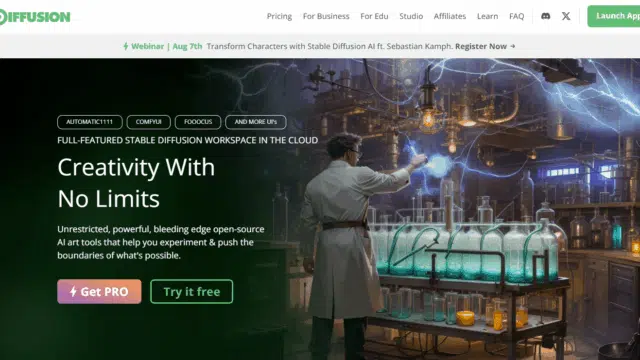Select the AUTOMATIC1111 tag pill
This screenshot has width=640, height=360.
coord(90,122)
